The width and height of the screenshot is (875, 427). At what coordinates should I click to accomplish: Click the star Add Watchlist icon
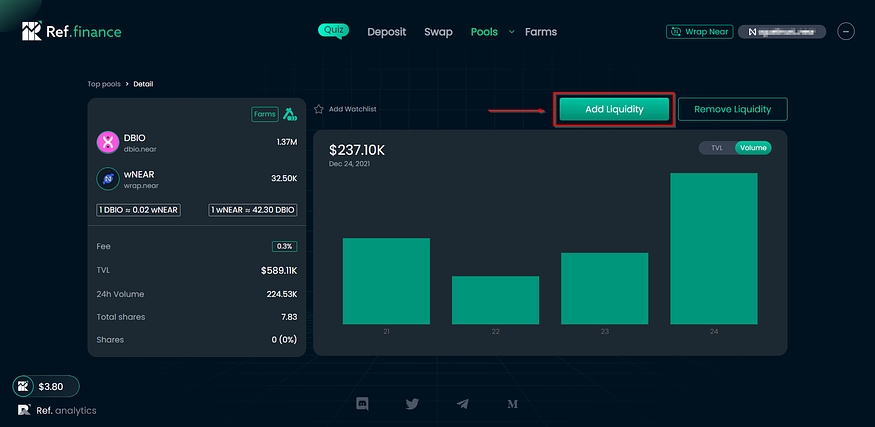(319, 108)
